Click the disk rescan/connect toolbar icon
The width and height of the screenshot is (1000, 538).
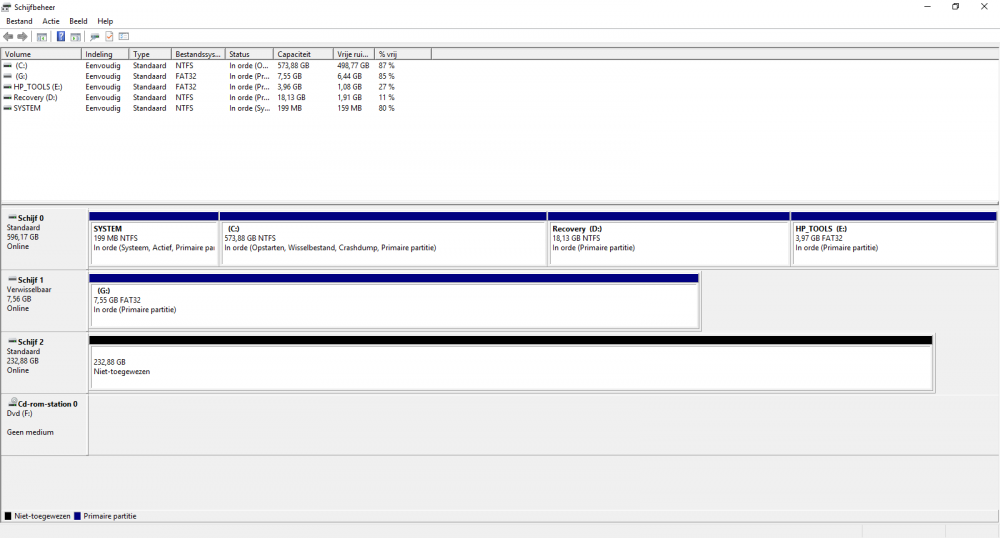tap(94, 36)
